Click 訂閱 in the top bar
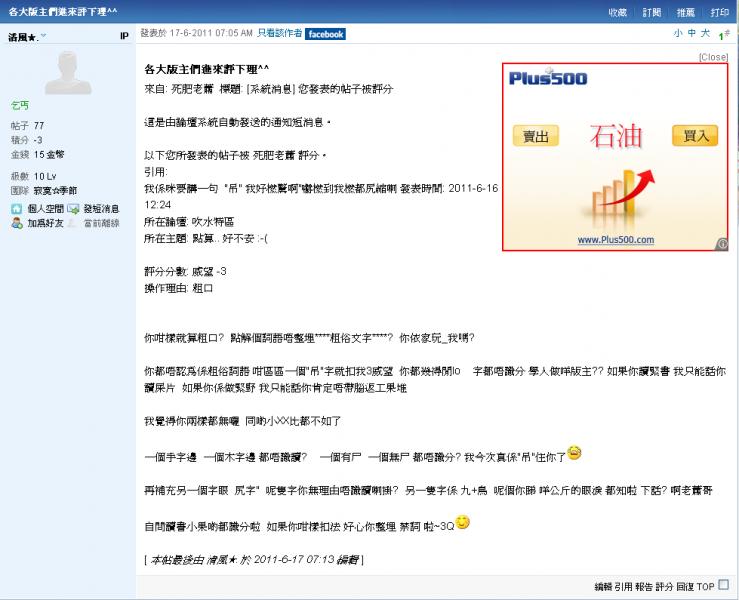 tap(652, 12)
